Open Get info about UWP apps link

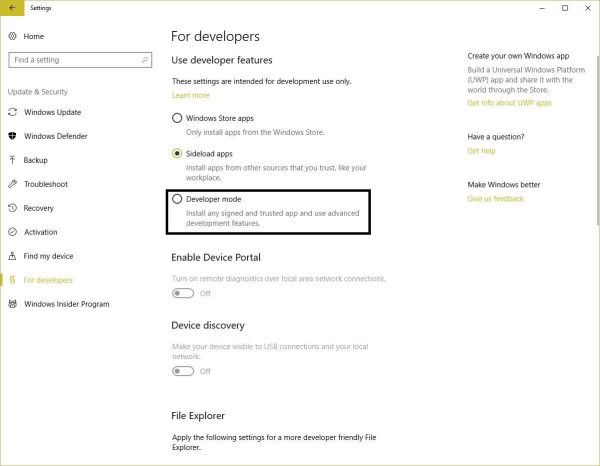click(x=509, y=103)
